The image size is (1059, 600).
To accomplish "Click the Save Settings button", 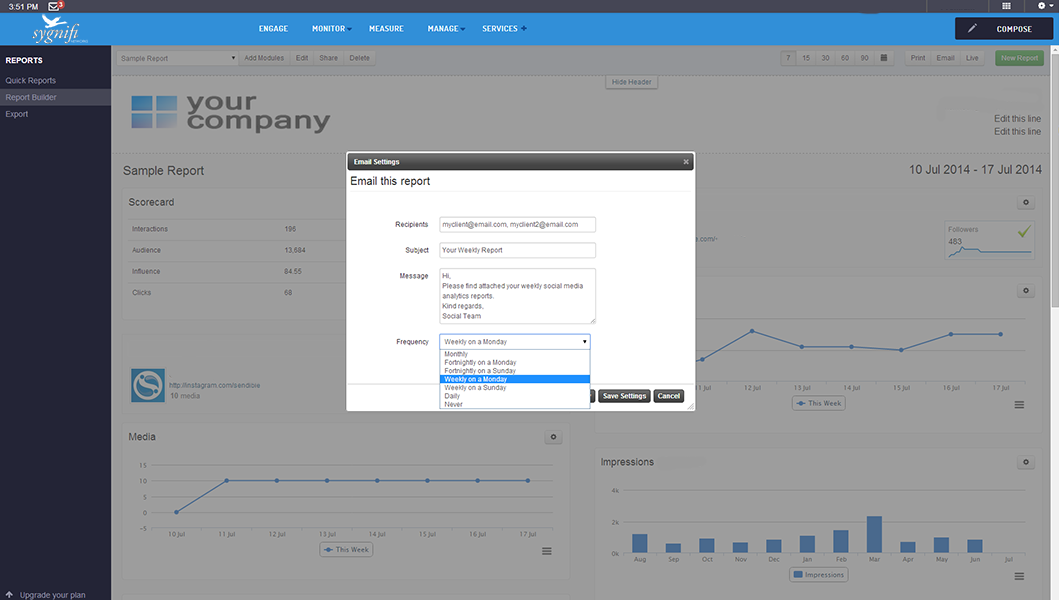I will 624,396.
